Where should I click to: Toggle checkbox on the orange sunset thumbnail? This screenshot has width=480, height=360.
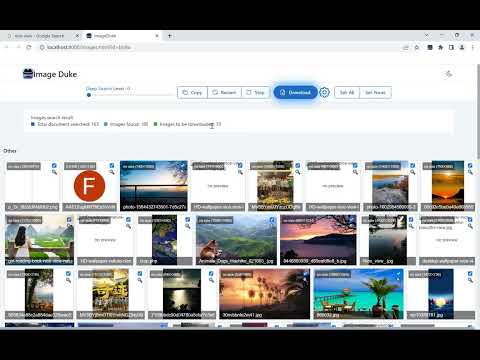tap(470, 165)
